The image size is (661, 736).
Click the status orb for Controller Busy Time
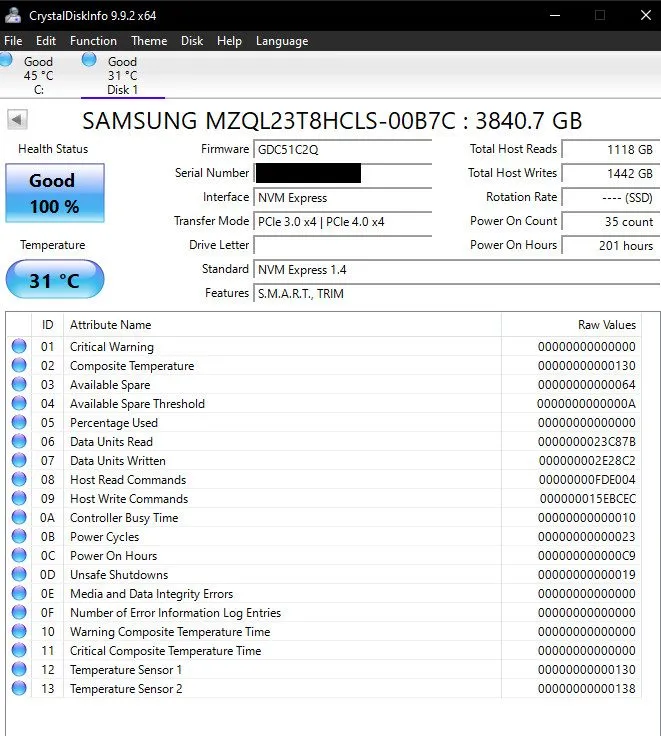[x=19, y=517]
